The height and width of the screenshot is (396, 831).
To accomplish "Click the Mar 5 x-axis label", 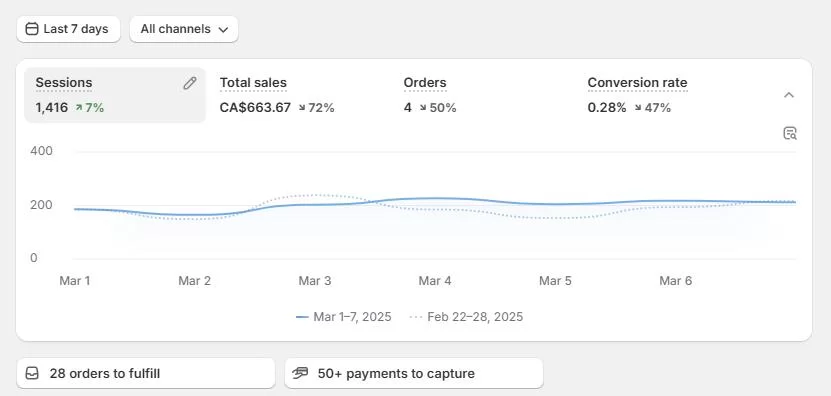I will coord(555,281).
